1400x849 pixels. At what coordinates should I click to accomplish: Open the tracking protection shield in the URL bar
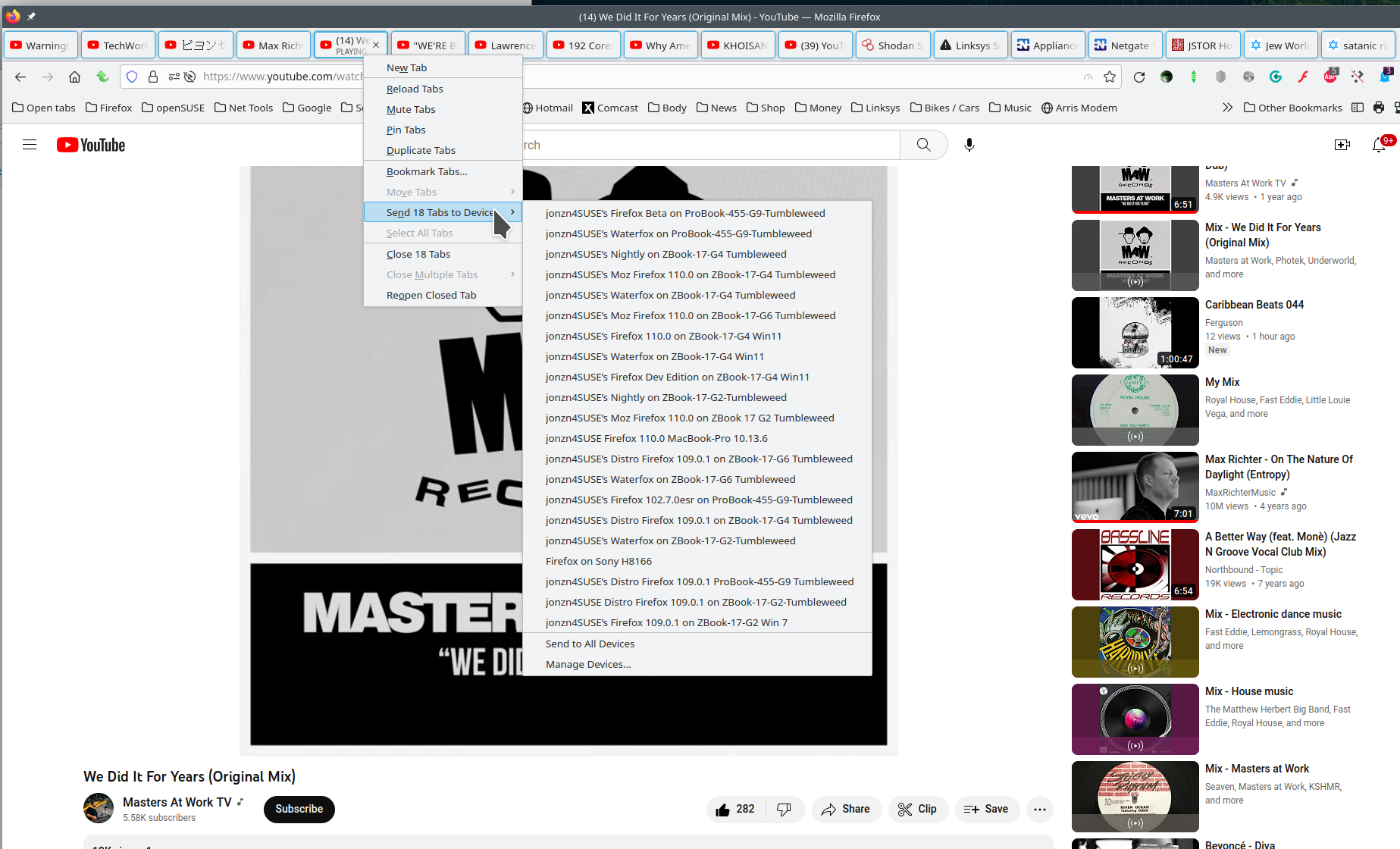[132, 77]
